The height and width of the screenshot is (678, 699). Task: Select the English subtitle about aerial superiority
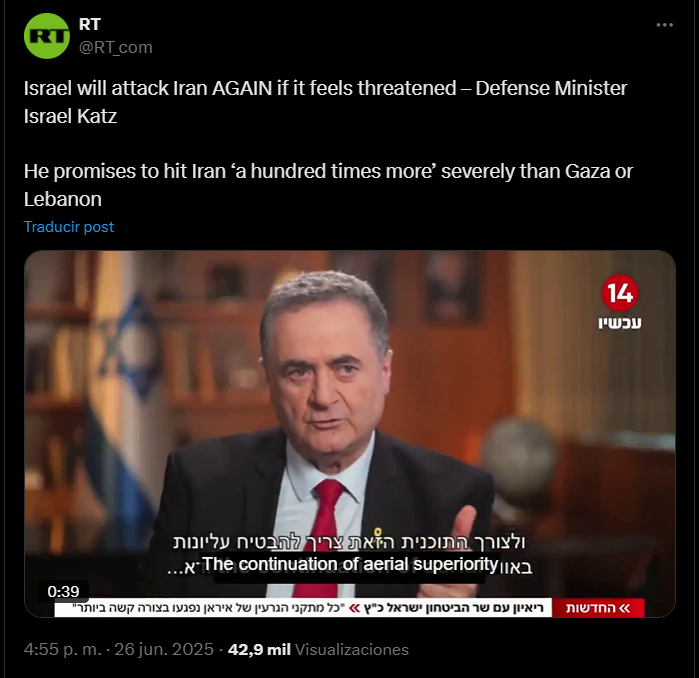[350, 564]
